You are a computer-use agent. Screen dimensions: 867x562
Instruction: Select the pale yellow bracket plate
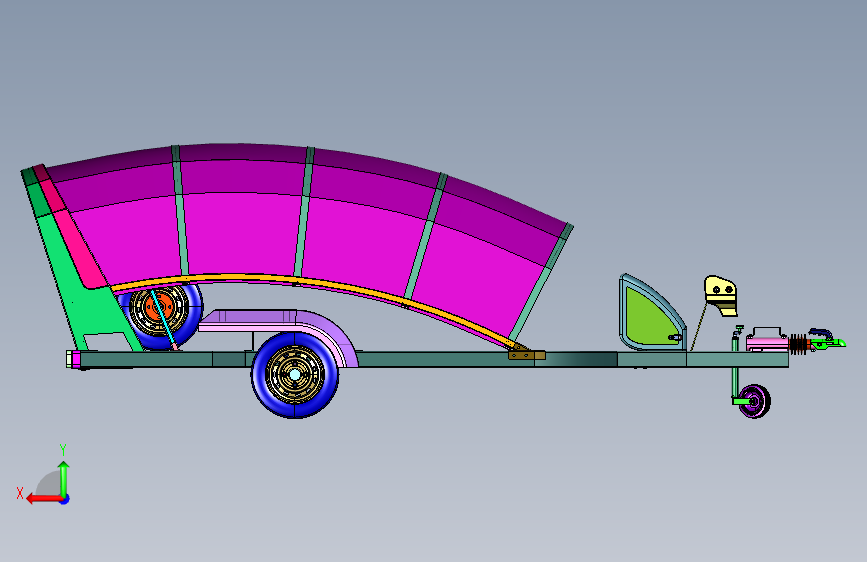721,294
